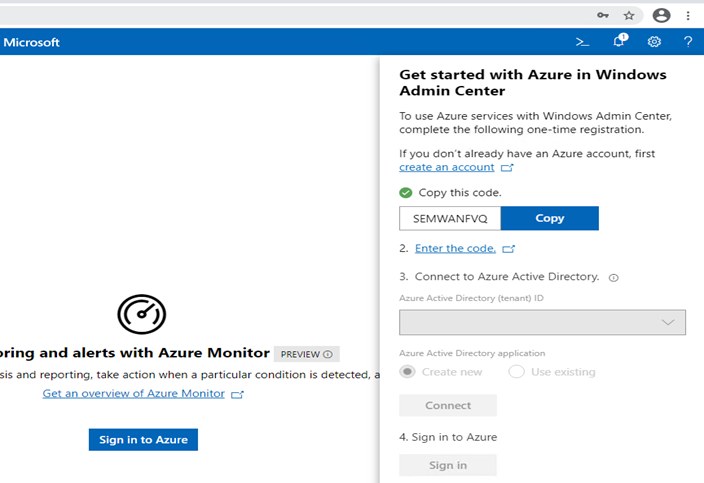This screenshot has height=483, width=704.
Task: Click the Azure Monitor gauge icon
Action: pos(142,314)
